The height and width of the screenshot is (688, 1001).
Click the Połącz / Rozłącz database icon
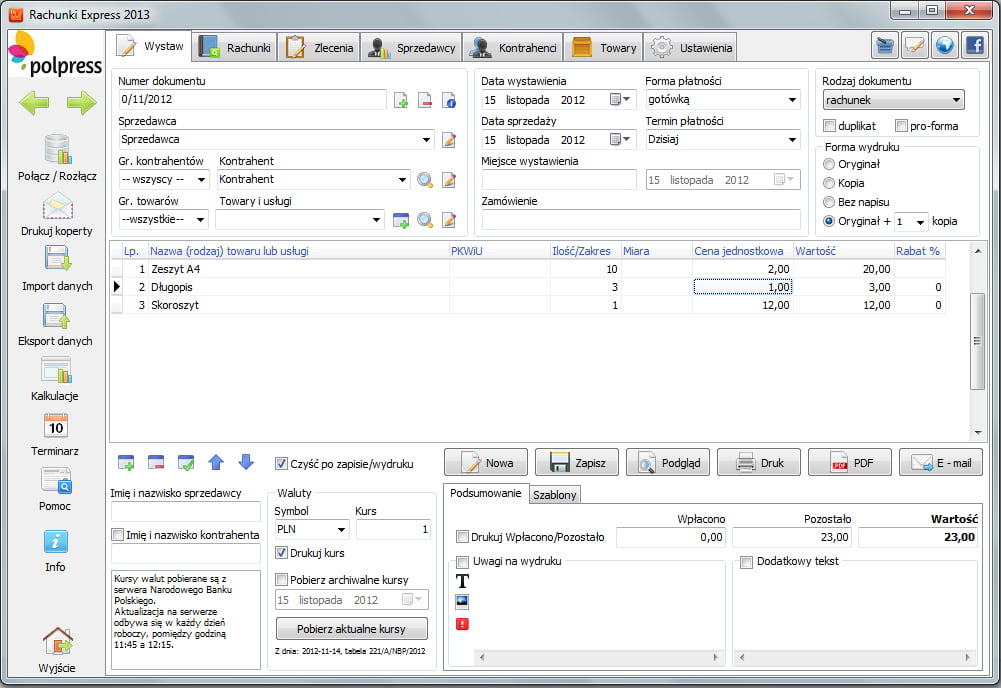pyautogui.click(x=57, y=150)
